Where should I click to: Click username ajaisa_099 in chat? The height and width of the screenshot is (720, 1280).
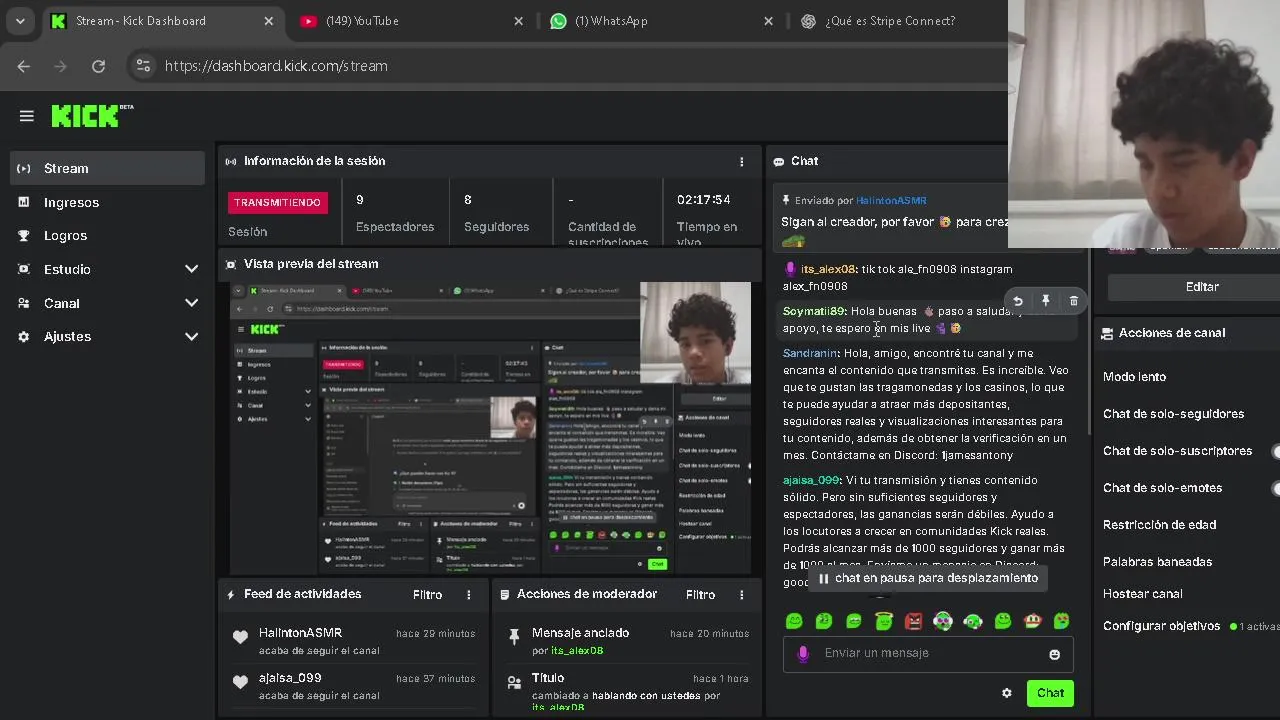pos(811,480)
